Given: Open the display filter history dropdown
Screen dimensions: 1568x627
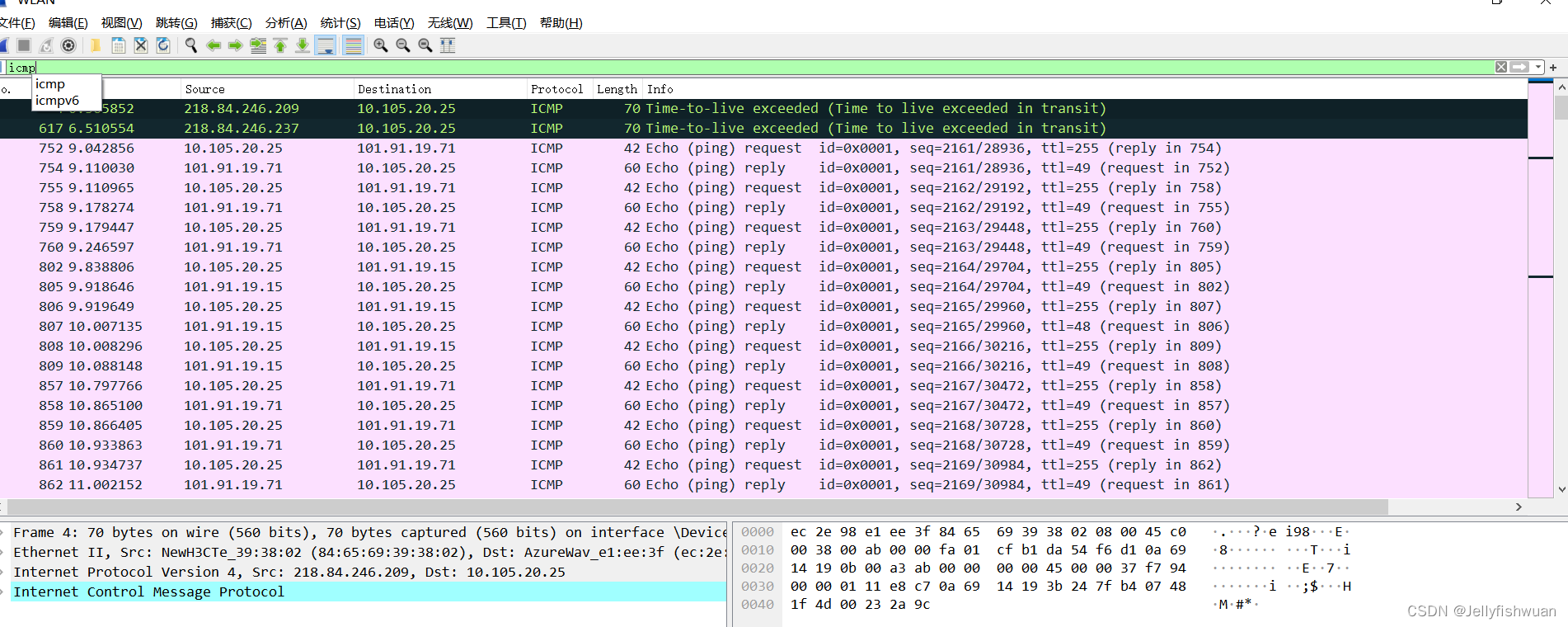Looking at the screenshot, I should coord(1538,67).
